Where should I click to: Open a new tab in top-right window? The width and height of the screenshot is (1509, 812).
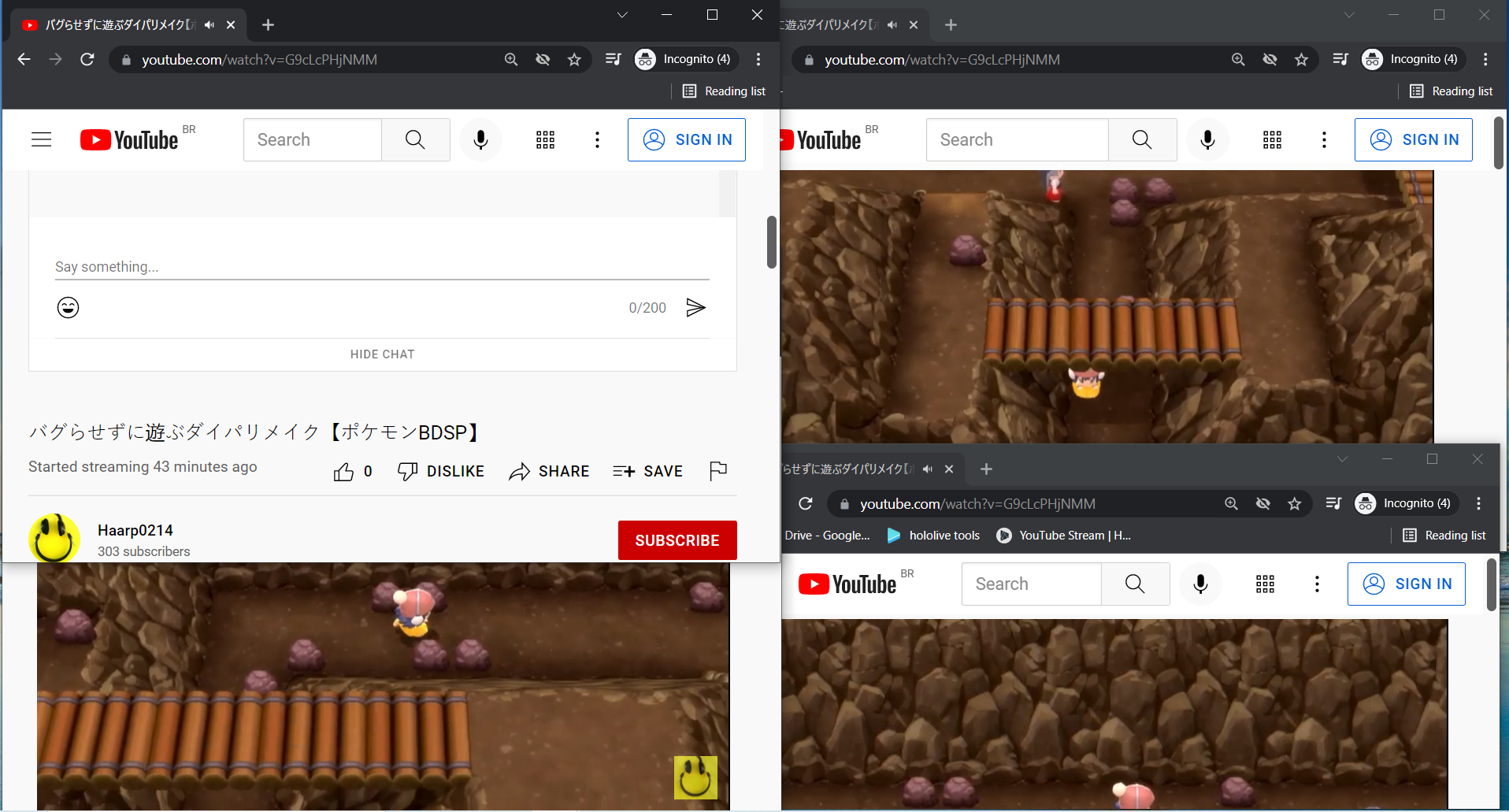951,25
